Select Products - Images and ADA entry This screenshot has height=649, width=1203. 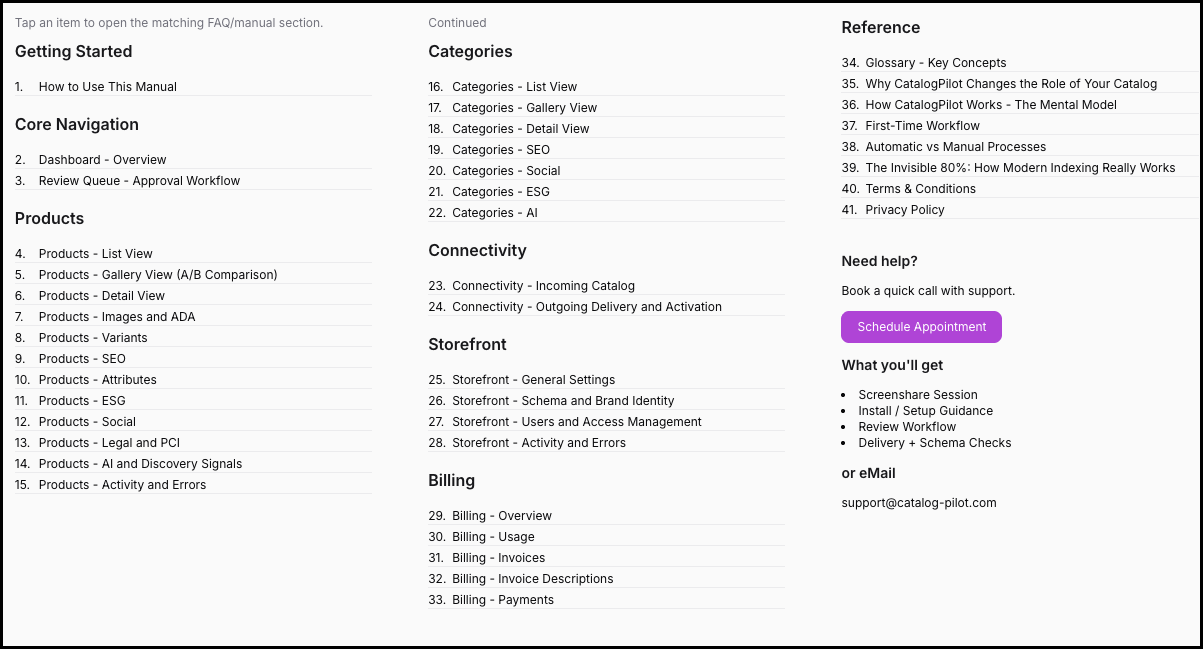pyautogui.click(x=117, y=317)
